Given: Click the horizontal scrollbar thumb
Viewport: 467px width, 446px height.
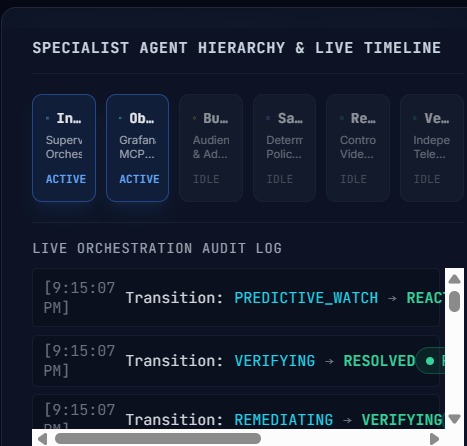Looking at the screenshot, I should [x=158, y=438].
